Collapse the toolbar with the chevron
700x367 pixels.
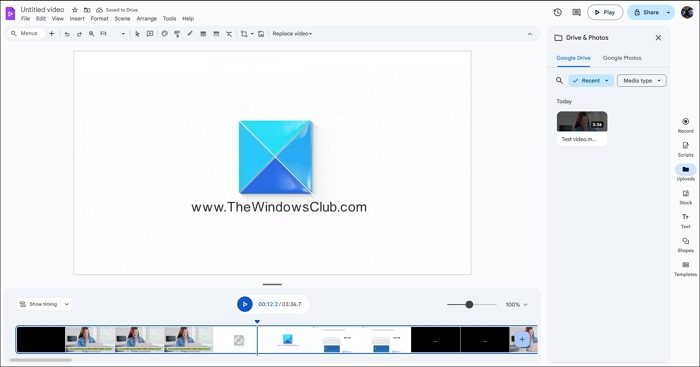coord(530,34)
